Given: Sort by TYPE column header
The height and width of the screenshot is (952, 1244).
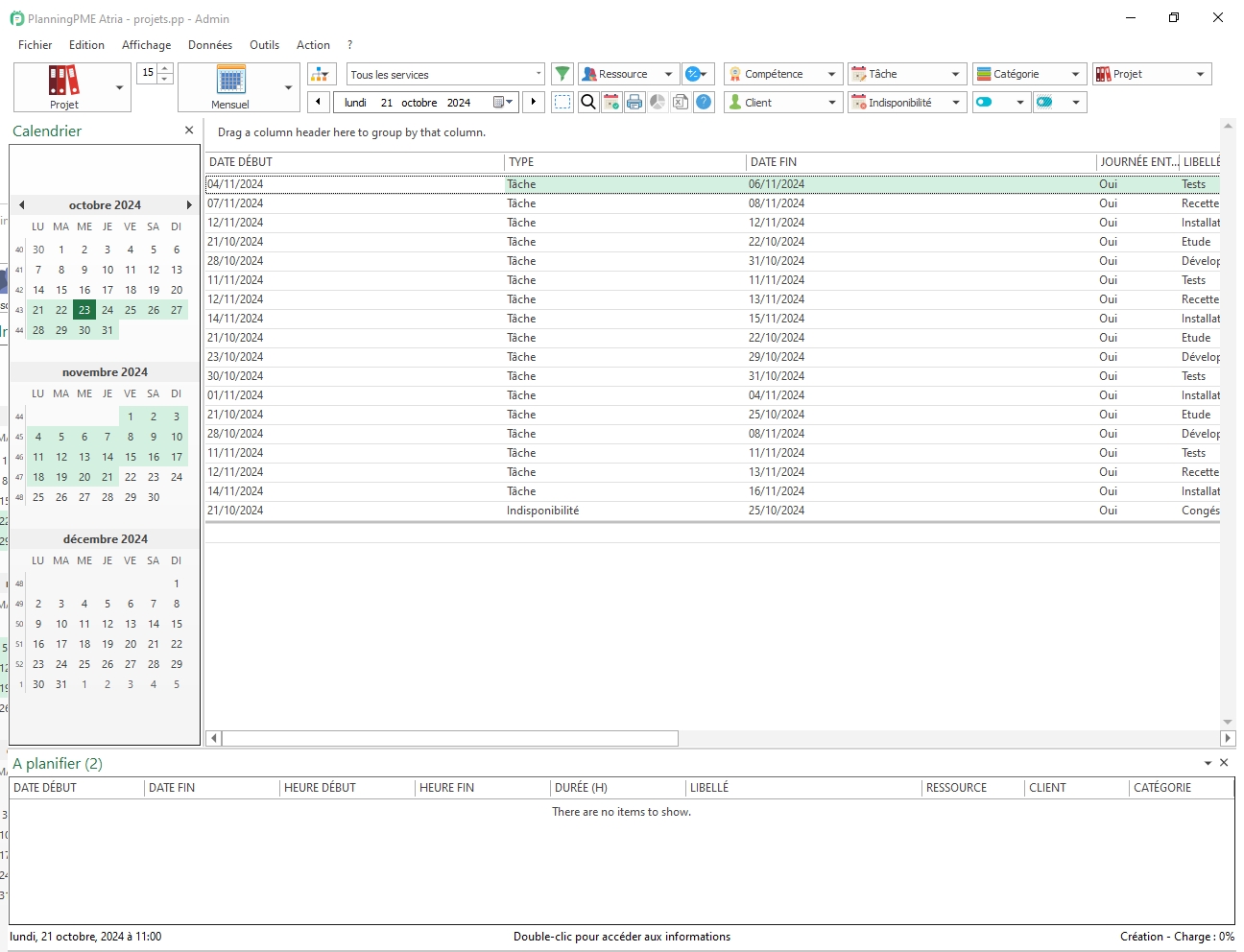Looking at the screenshot, I should (625, 162).
